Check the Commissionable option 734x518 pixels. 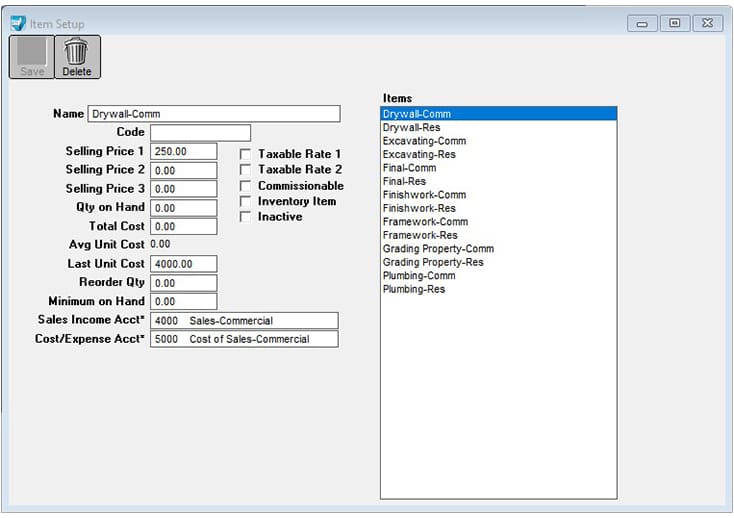click(246, 186)
